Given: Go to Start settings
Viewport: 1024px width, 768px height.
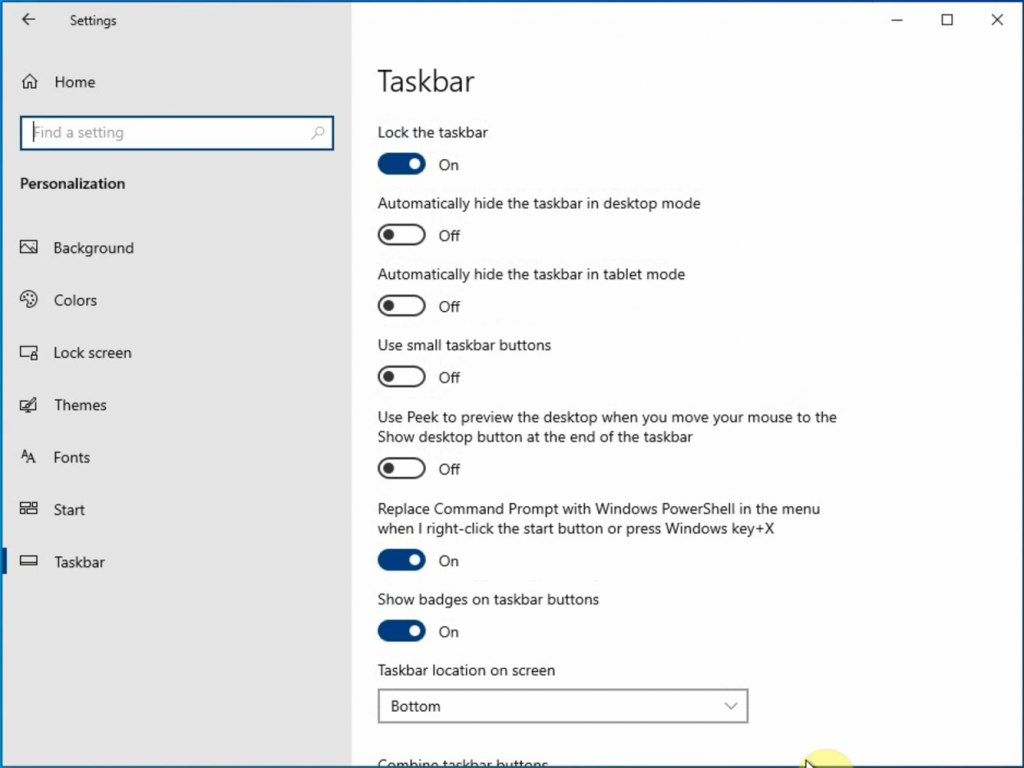Looking at the screenshot, I should click(x=69, y=509).
